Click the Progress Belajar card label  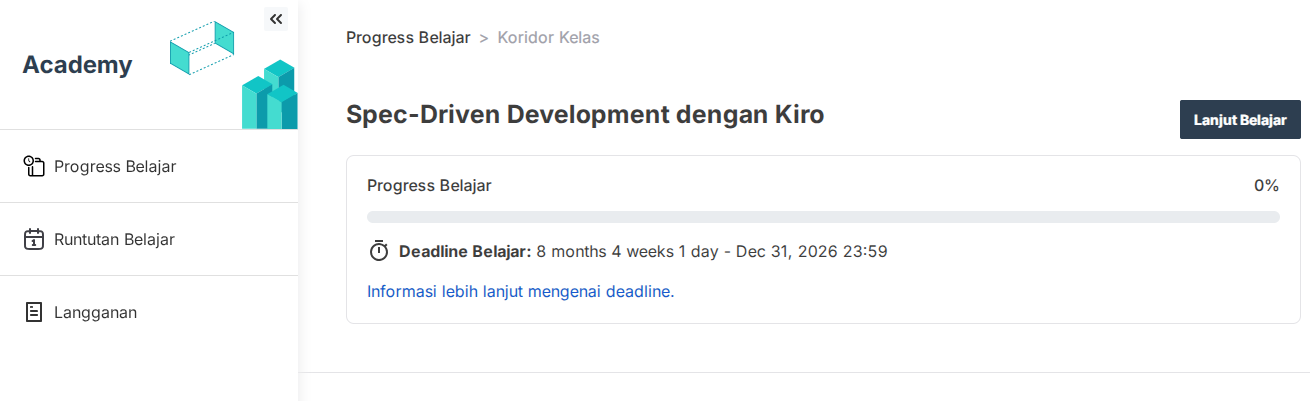point(429,185)
